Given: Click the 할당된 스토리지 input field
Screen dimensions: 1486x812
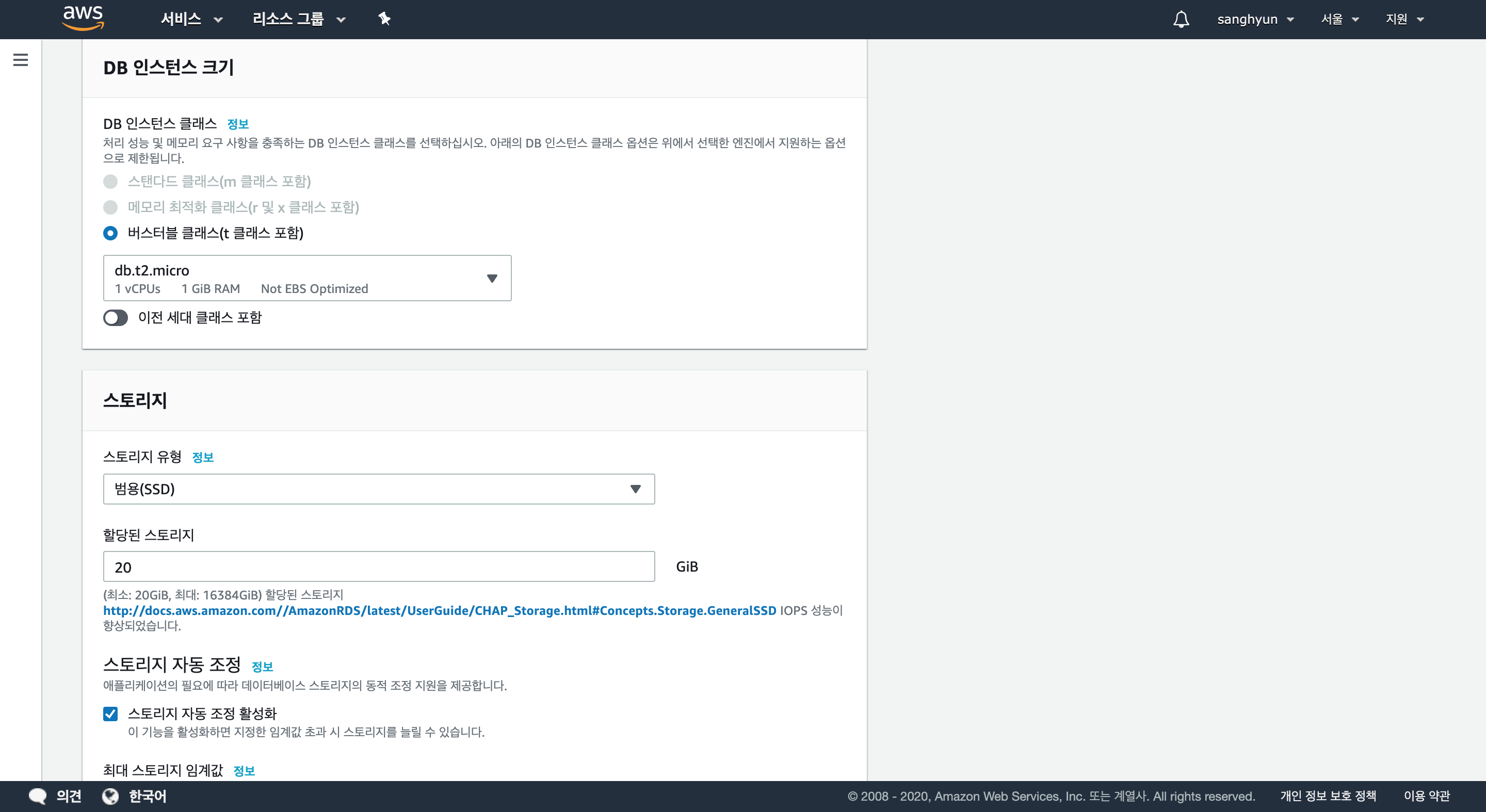Looking at the screenshot, I should 378,567.
